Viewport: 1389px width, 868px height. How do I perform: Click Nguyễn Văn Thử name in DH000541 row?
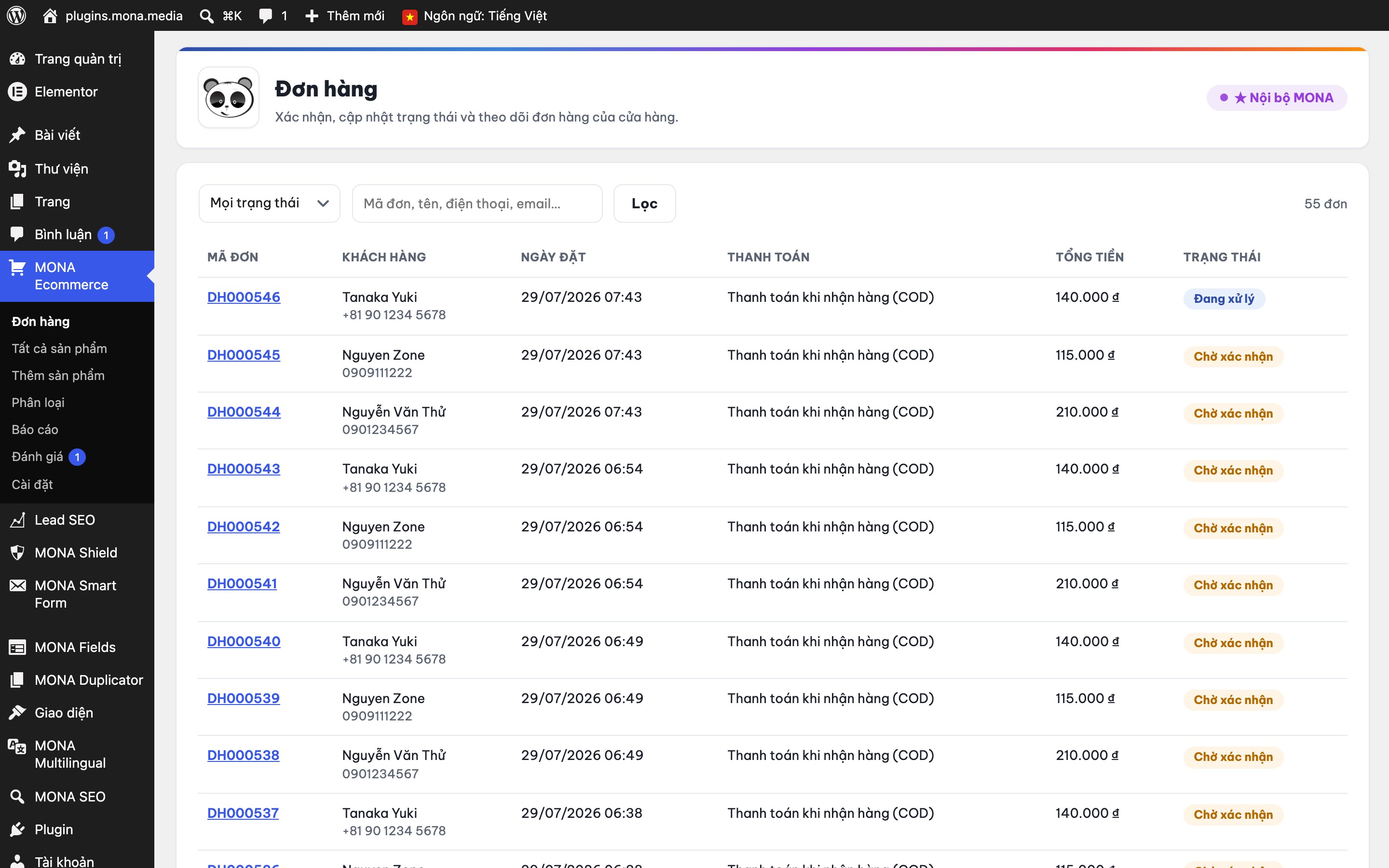[x=394, y=584]
